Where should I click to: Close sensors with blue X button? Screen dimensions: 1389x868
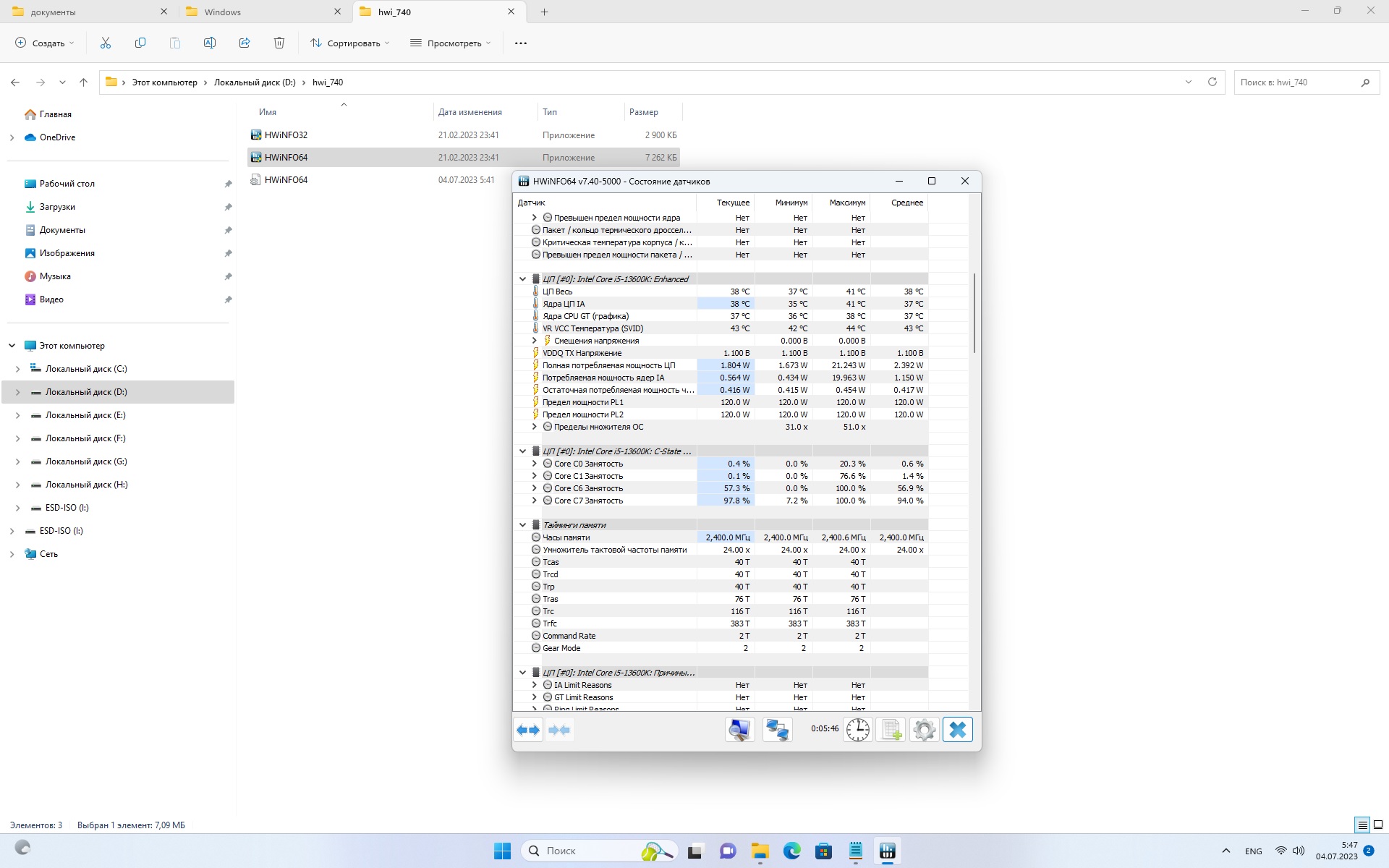click(x=957, y=730)
